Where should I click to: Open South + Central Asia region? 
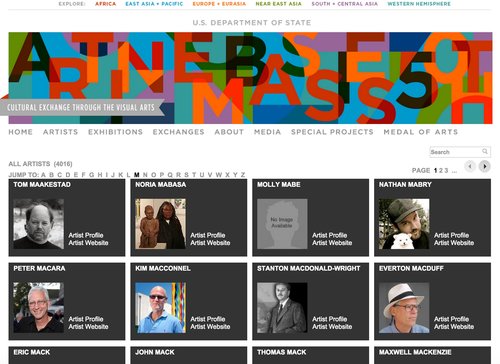[x=345, y=4]
